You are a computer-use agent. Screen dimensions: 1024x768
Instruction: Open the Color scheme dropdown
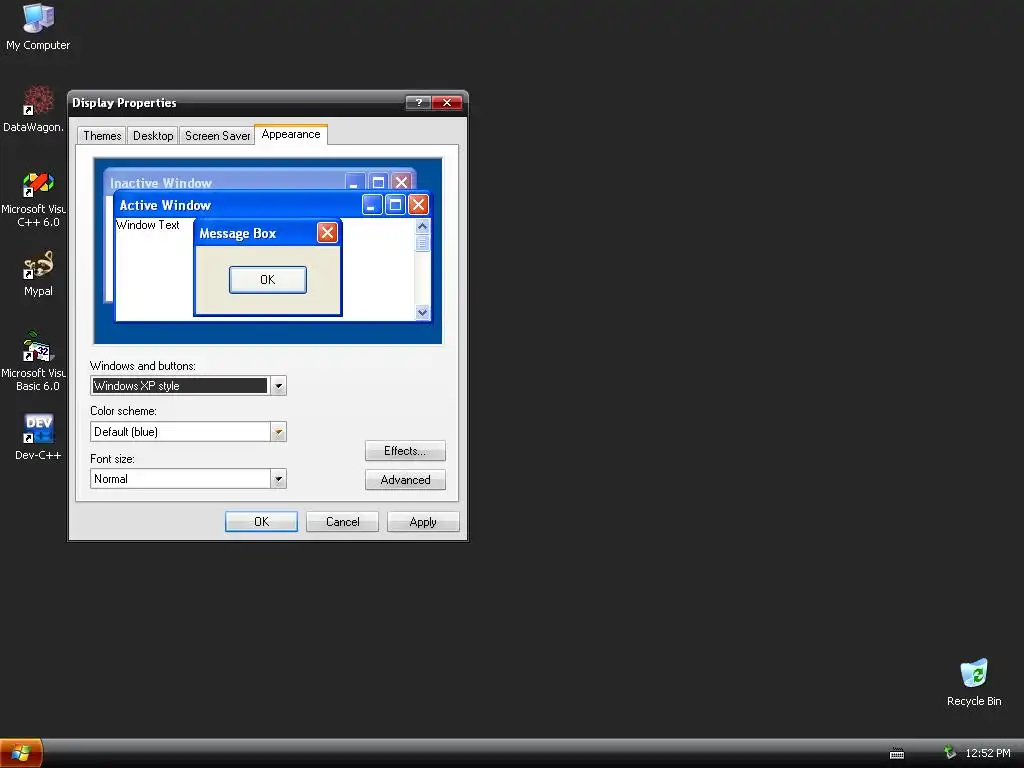pos(278,432)
